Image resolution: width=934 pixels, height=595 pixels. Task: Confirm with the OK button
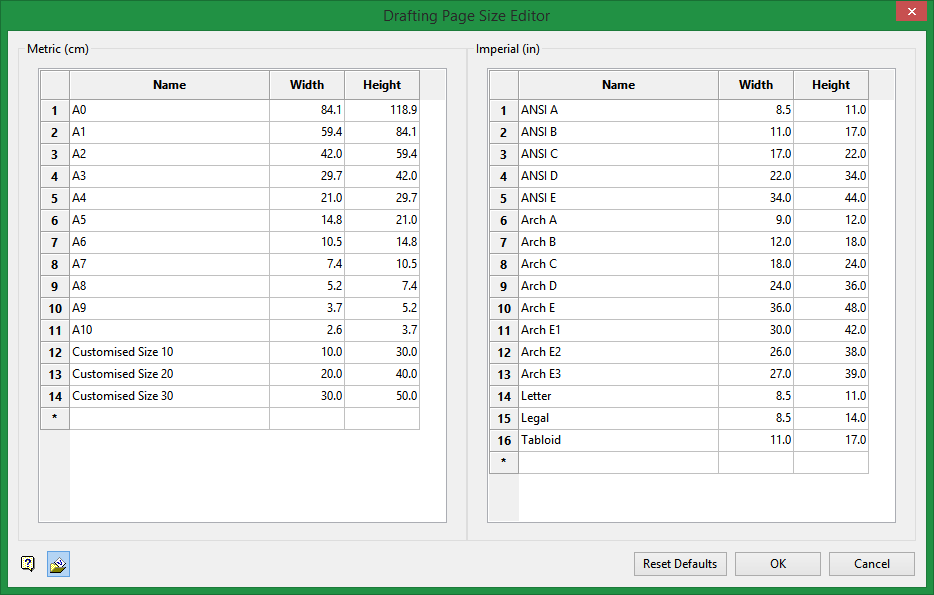coord(777,564)
